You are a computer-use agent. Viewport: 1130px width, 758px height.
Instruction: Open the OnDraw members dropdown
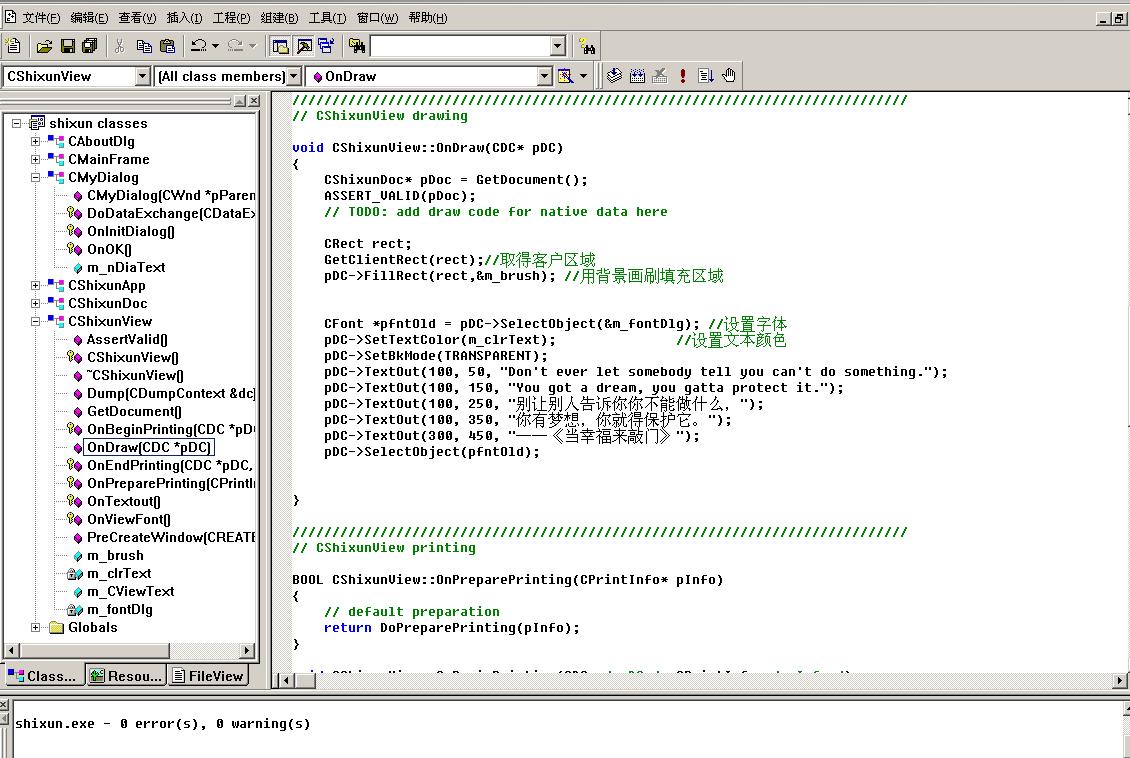[545, 76]
